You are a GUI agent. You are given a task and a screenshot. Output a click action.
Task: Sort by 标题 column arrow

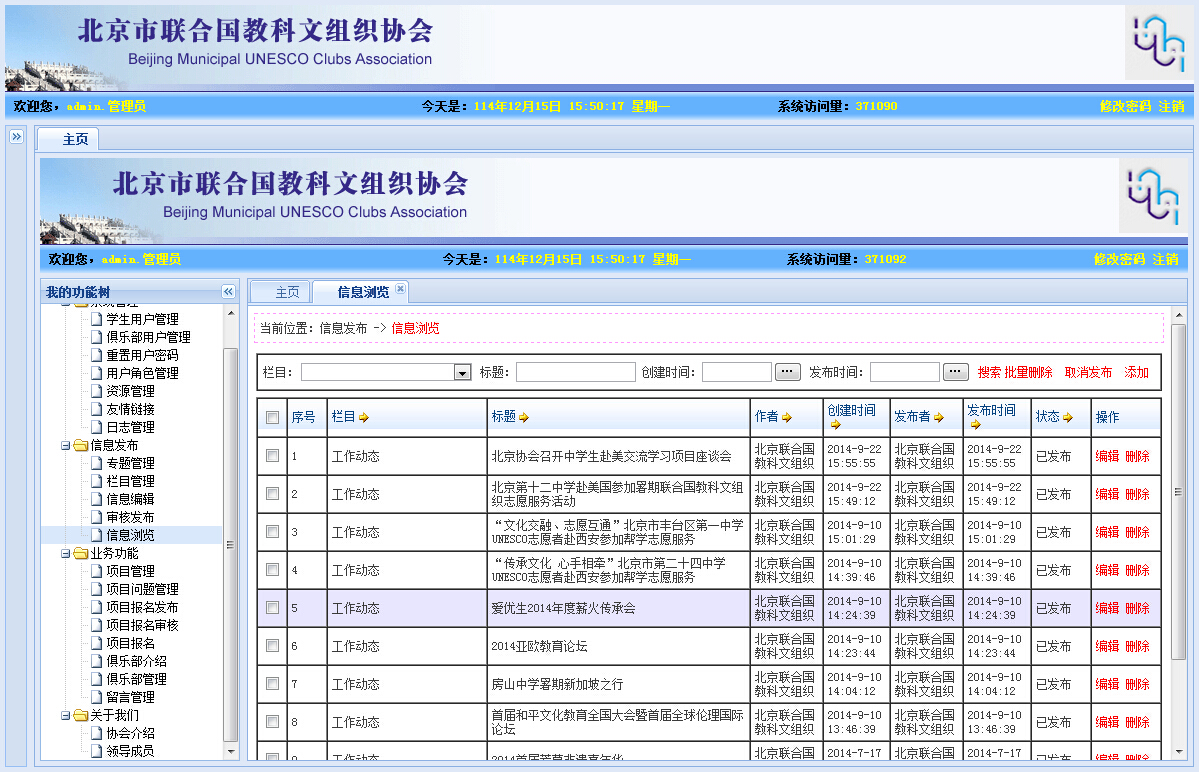524,417
